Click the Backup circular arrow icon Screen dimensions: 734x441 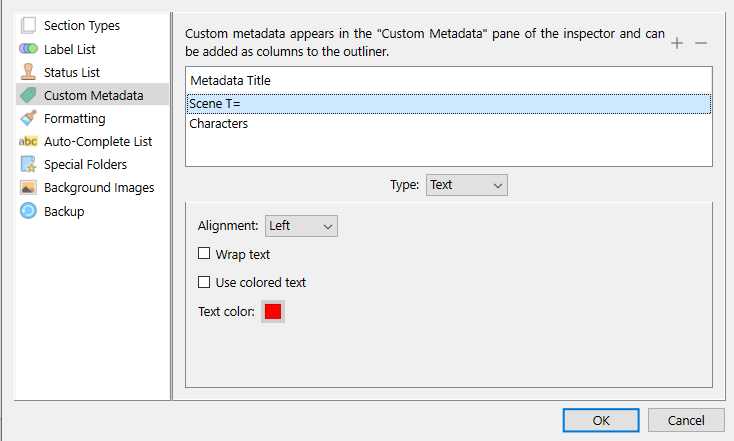28,211
